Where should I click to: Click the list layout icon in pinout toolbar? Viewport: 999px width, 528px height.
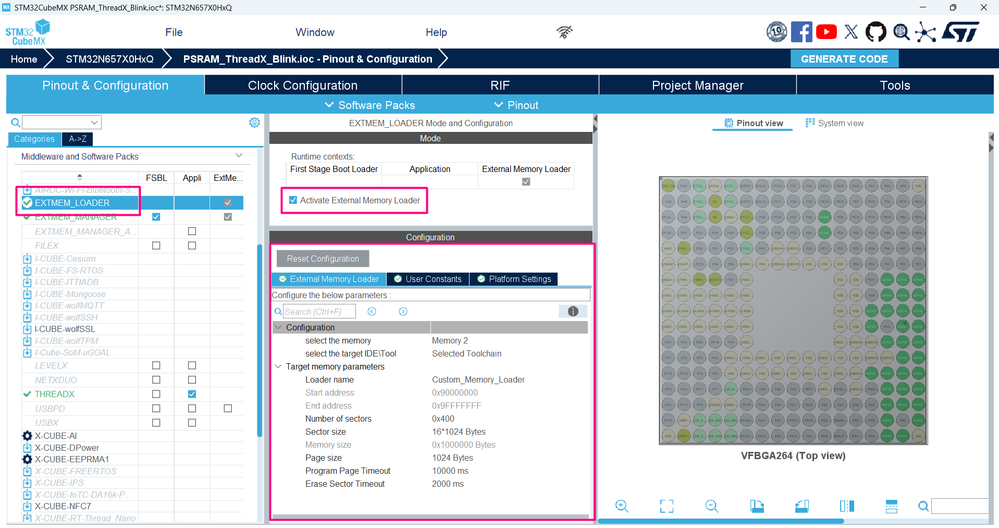click(891, 506)
